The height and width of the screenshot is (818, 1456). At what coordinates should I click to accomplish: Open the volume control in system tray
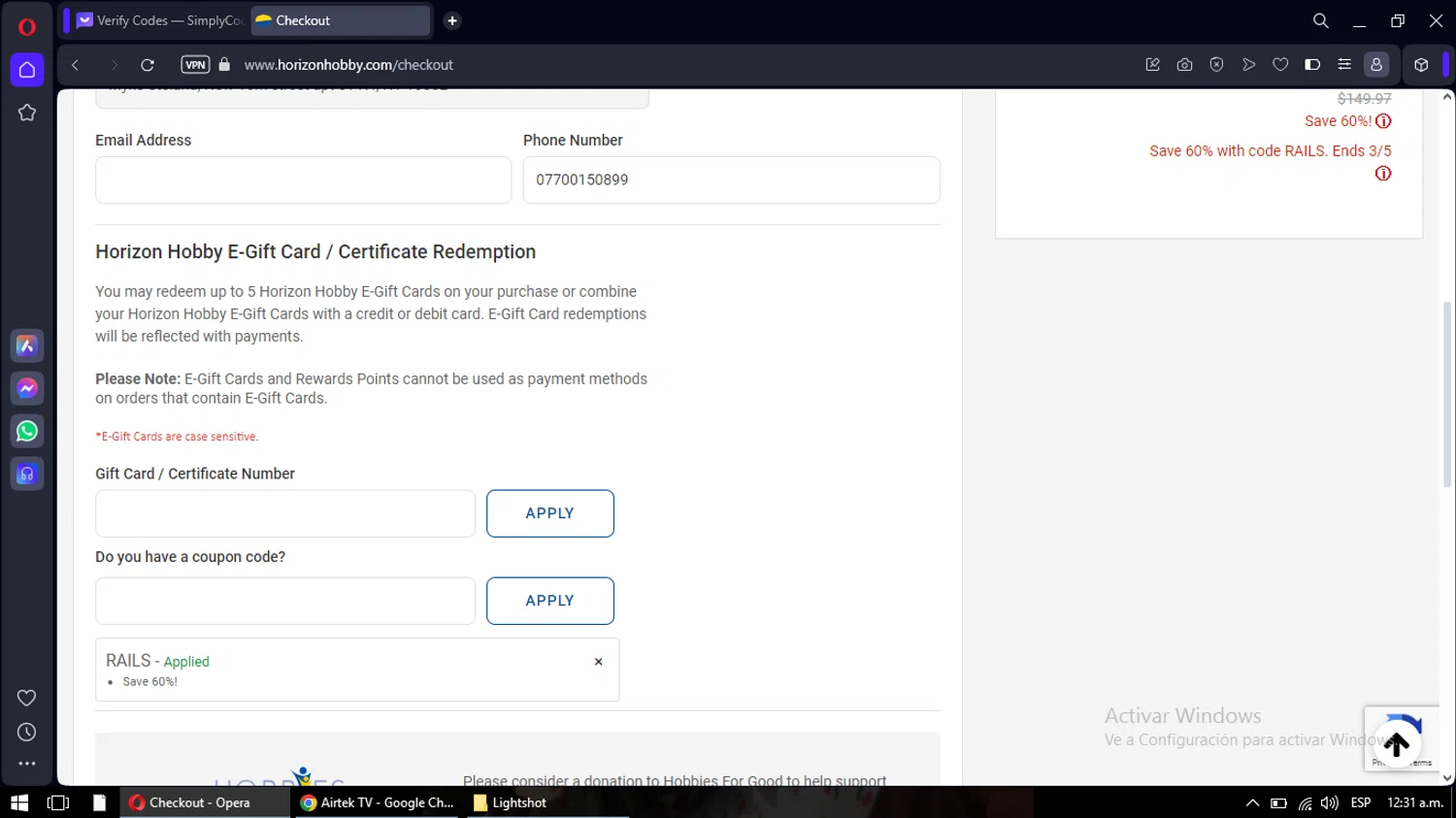[1330, 802]
